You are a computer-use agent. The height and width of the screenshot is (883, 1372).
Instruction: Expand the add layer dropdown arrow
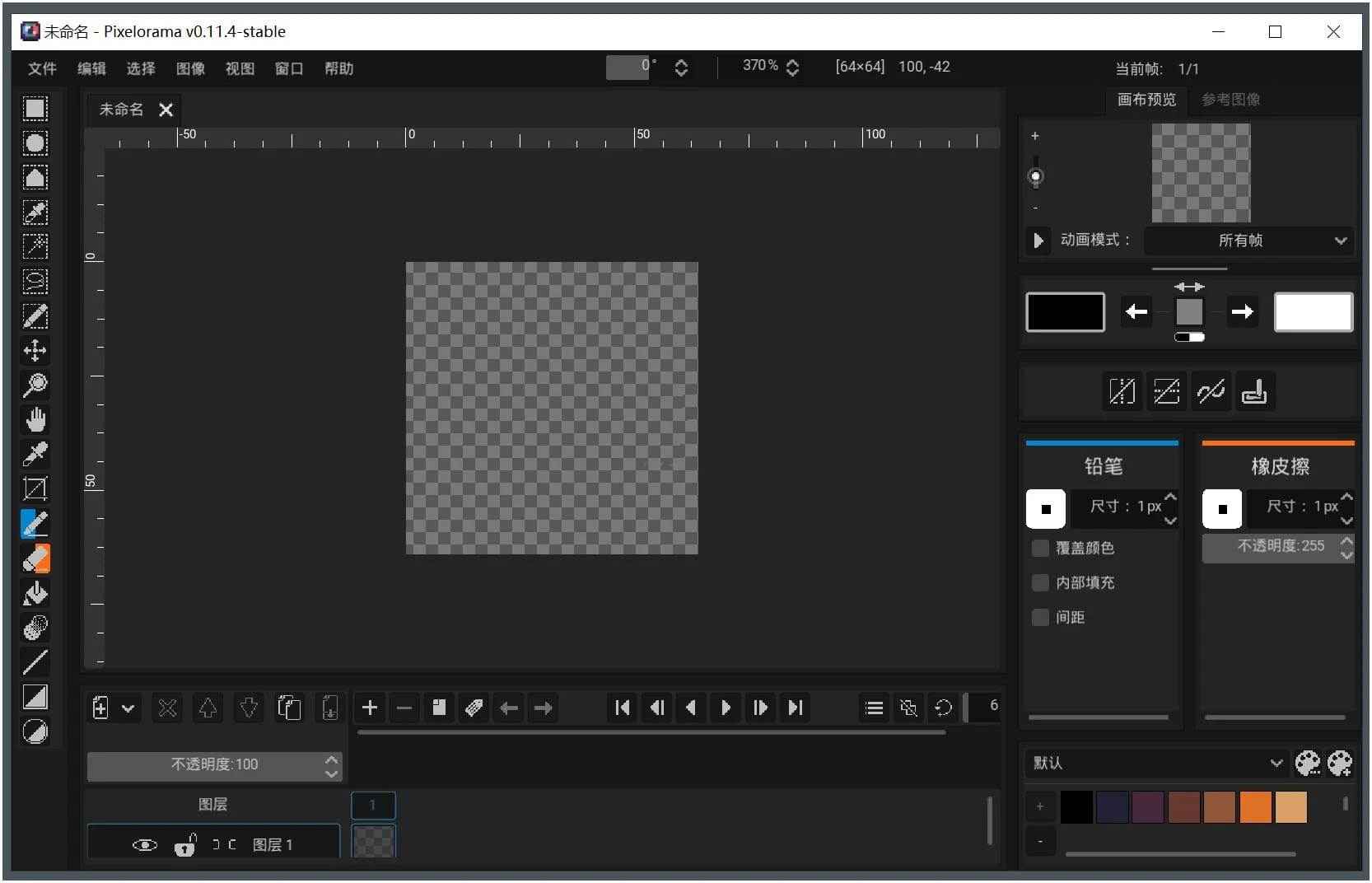[x=128, y=708]
